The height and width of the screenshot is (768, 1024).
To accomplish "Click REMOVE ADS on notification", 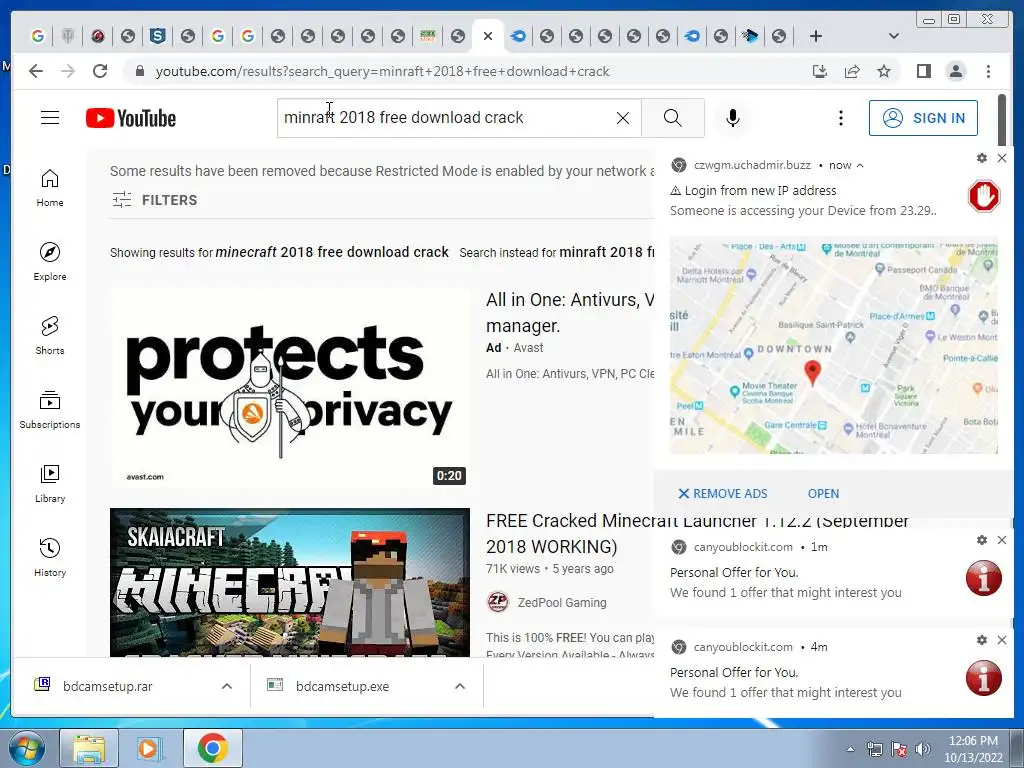I will [722, 494].
